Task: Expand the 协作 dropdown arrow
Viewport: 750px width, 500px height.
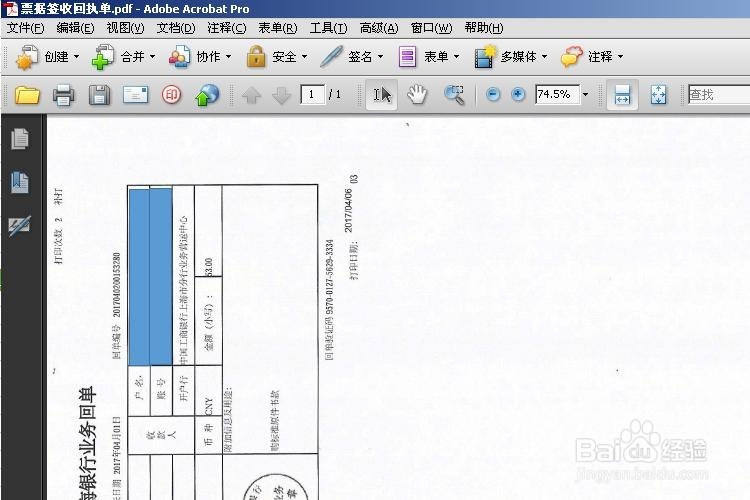Action: (229, 57)
